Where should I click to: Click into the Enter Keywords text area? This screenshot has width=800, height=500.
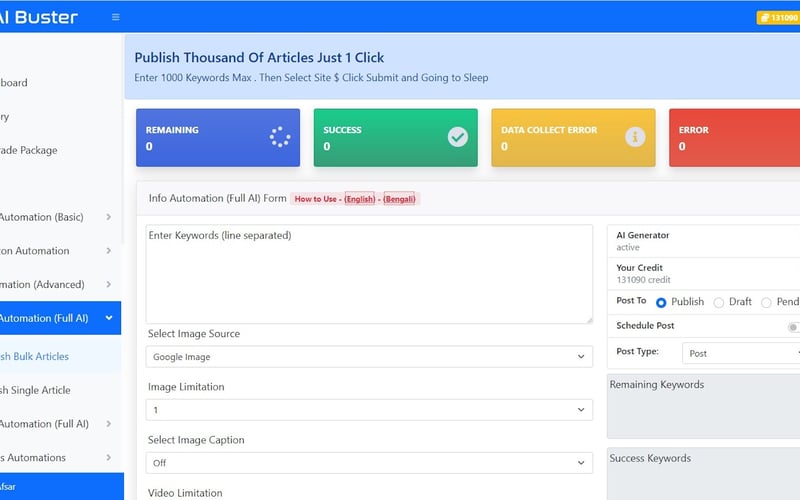point(369,274)
